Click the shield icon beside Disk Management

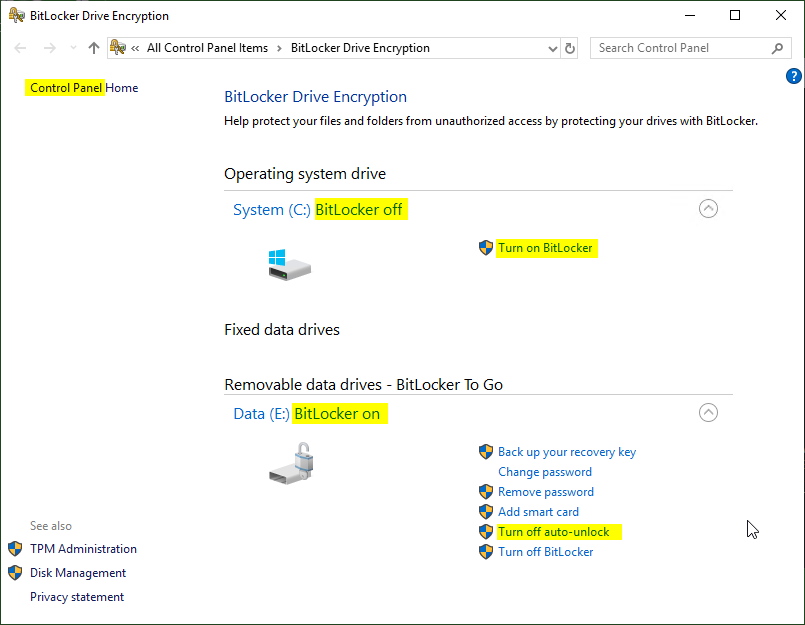[15, 573]
